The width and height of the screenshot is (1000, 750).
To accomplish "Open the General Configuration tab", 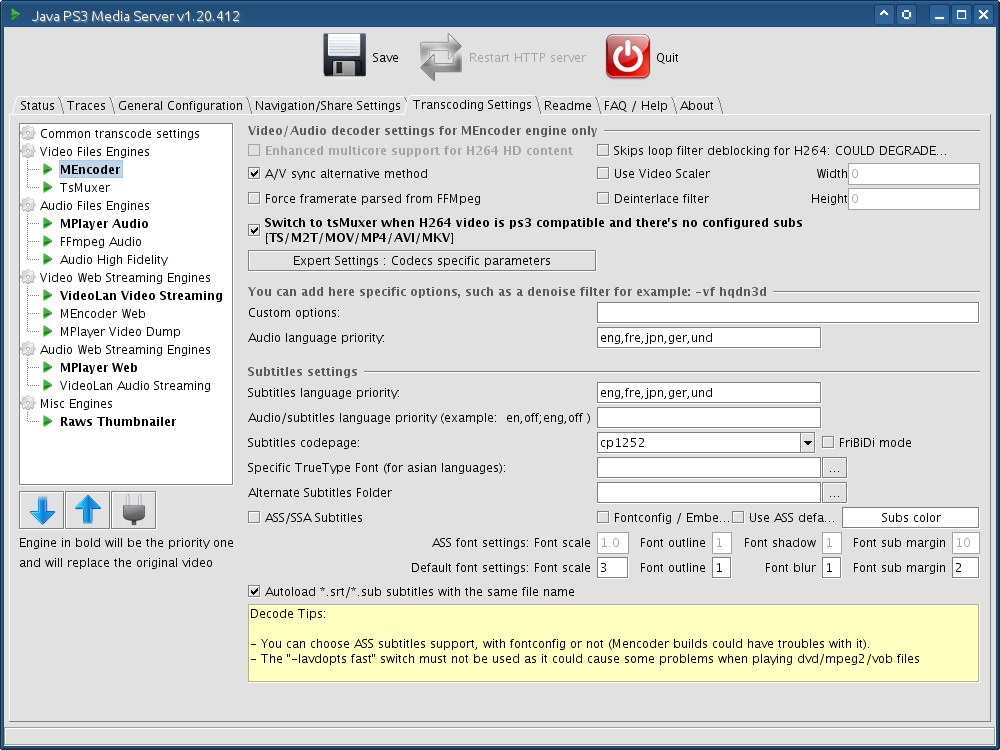I will [180, 106].
